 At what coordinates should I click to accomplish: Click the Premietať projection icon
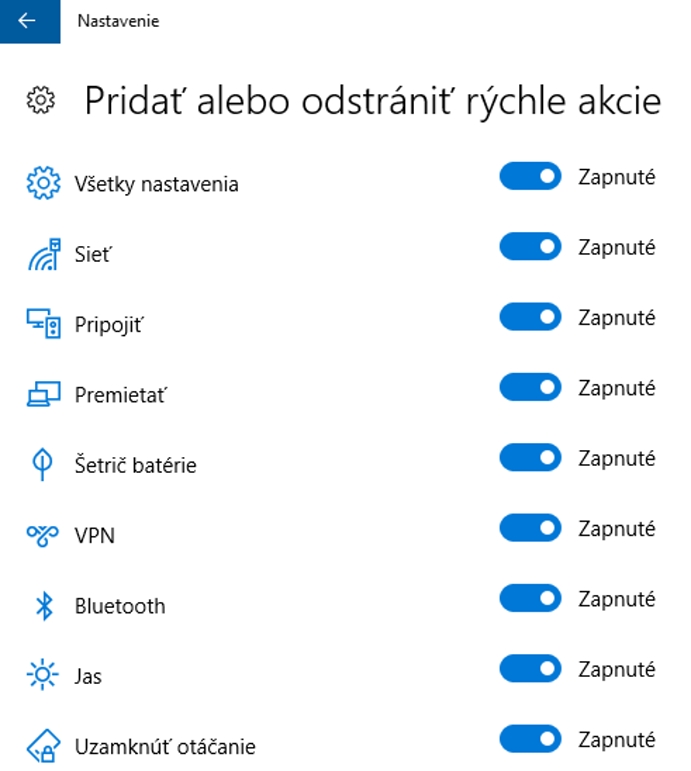(x=43, y=395)
